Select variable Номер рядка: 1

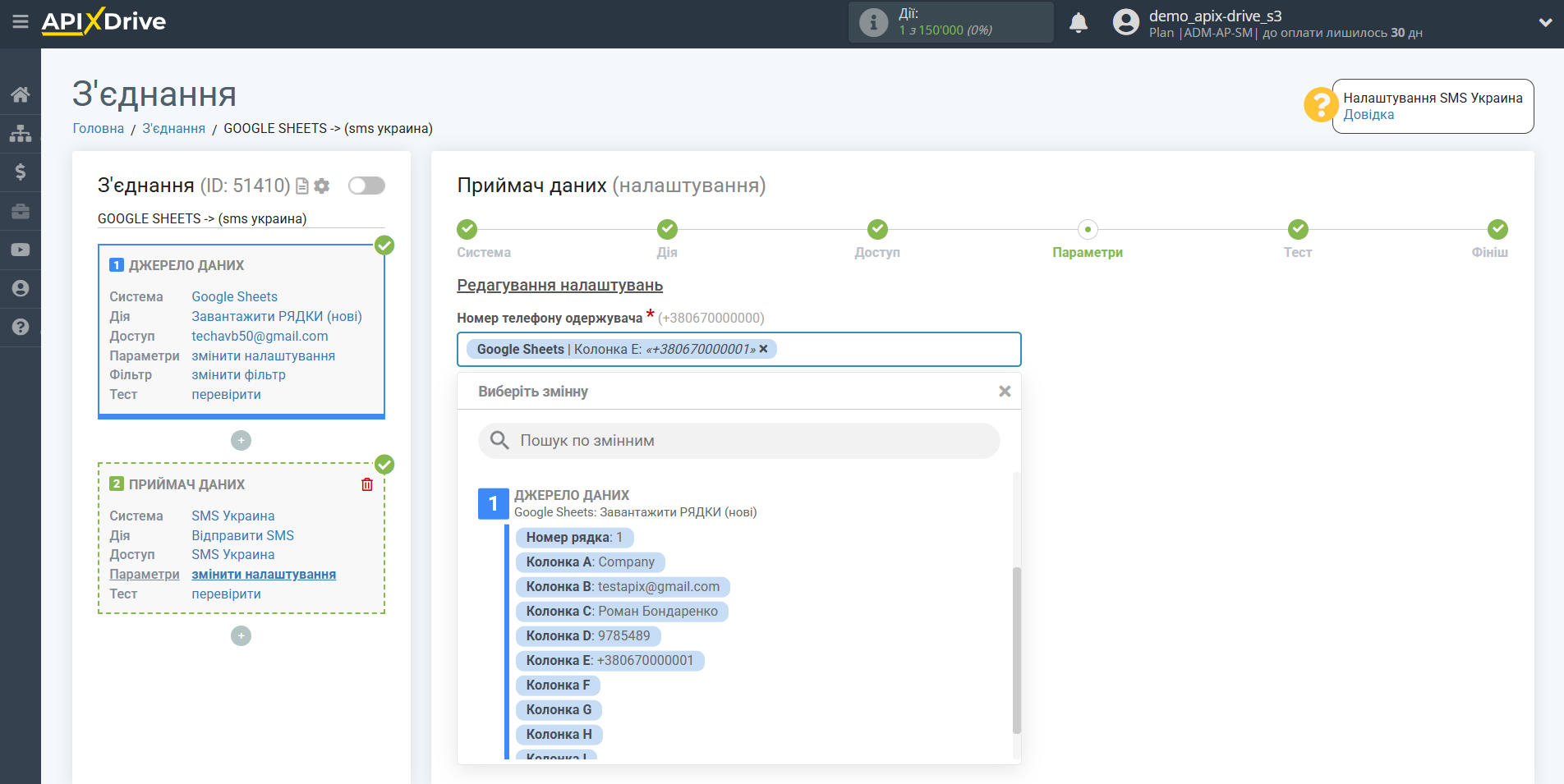pyautogui.click(x=574, y=538)
